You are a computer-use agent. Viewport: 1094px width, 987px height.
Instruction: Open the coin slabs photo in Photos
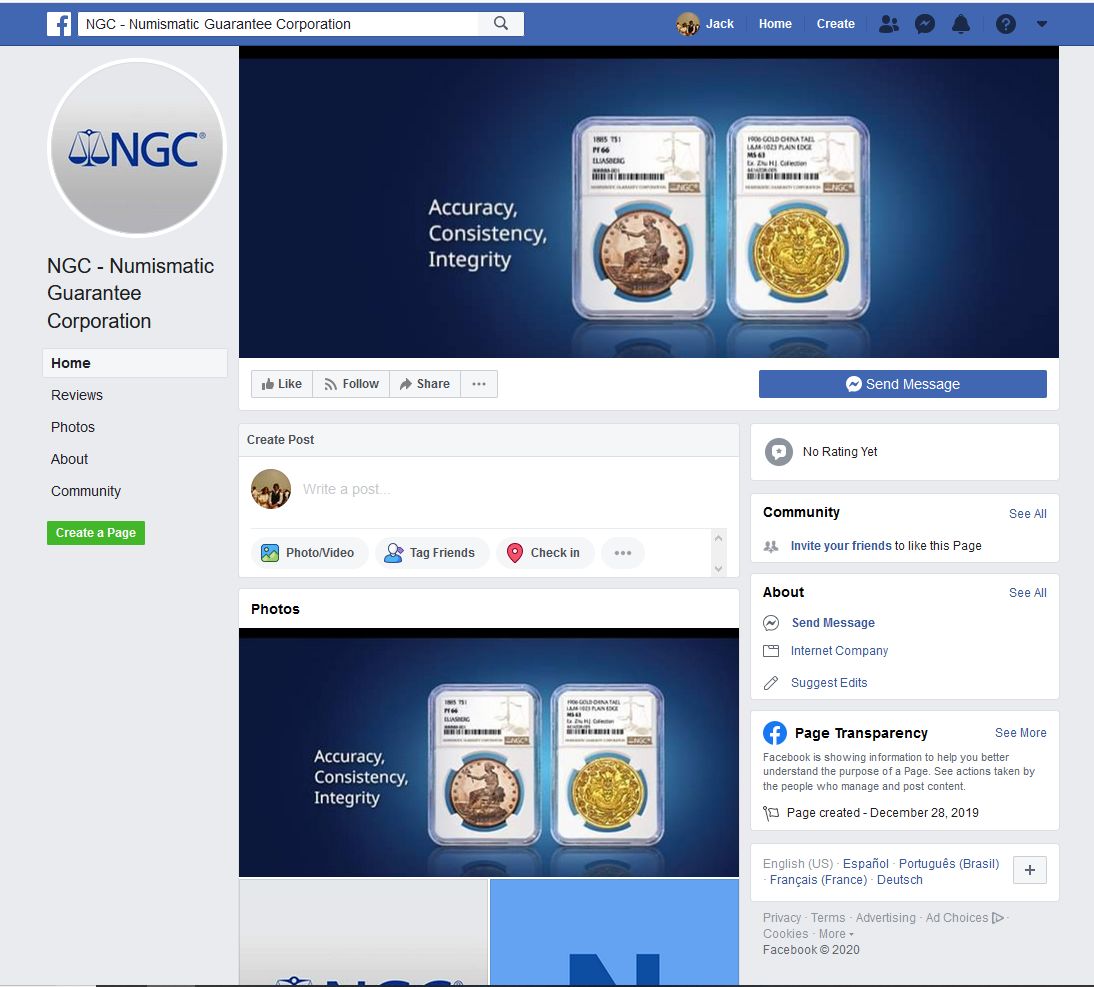[x=488, y=752]
